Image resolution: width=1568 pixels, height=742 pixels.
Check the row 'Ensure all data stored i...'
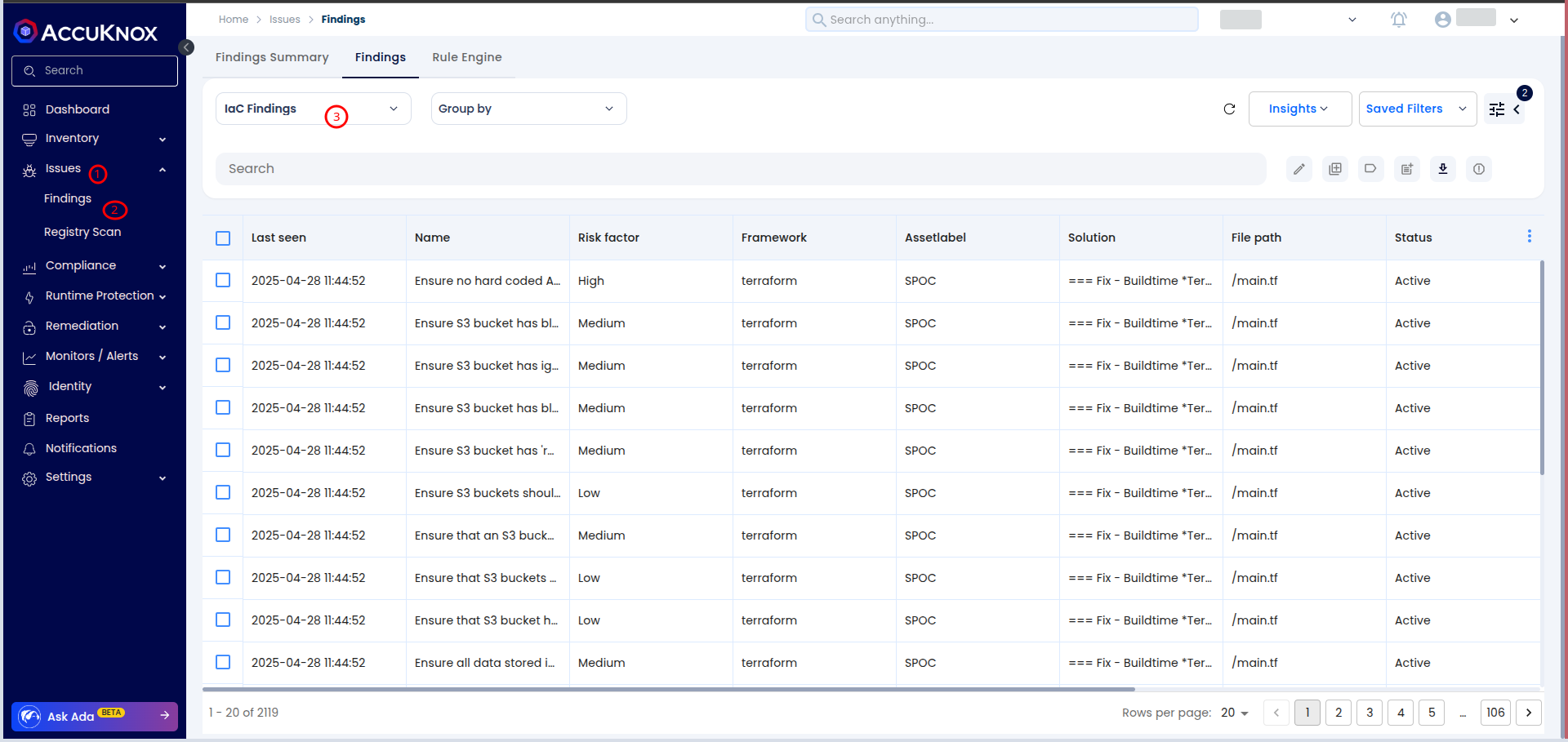click(223, 662)
